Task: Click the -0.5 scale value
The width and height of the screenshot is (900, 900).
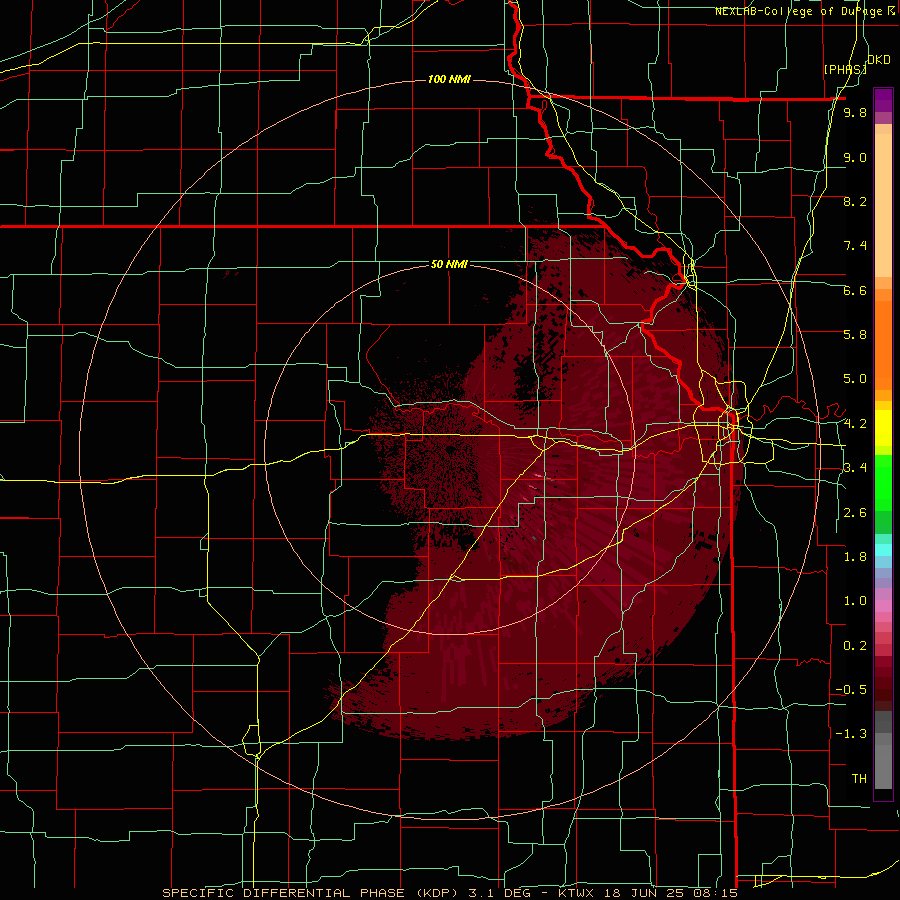Action: (851, 689)
